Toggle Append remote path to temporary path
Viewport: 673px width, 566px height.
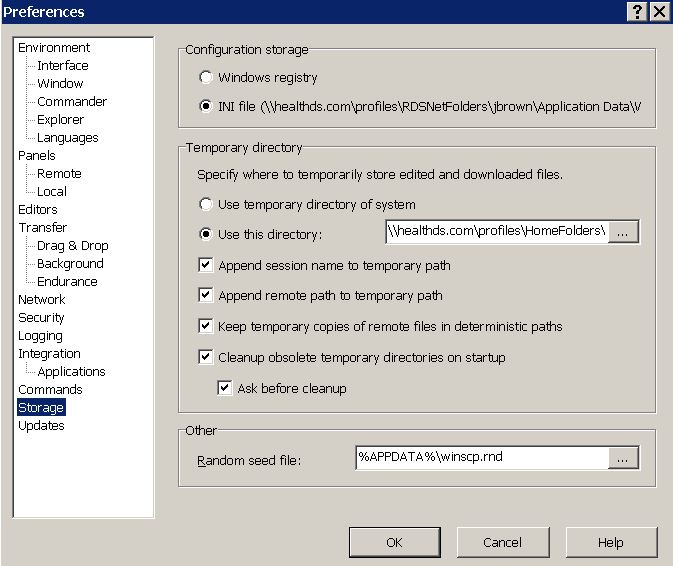click(206, 295)
